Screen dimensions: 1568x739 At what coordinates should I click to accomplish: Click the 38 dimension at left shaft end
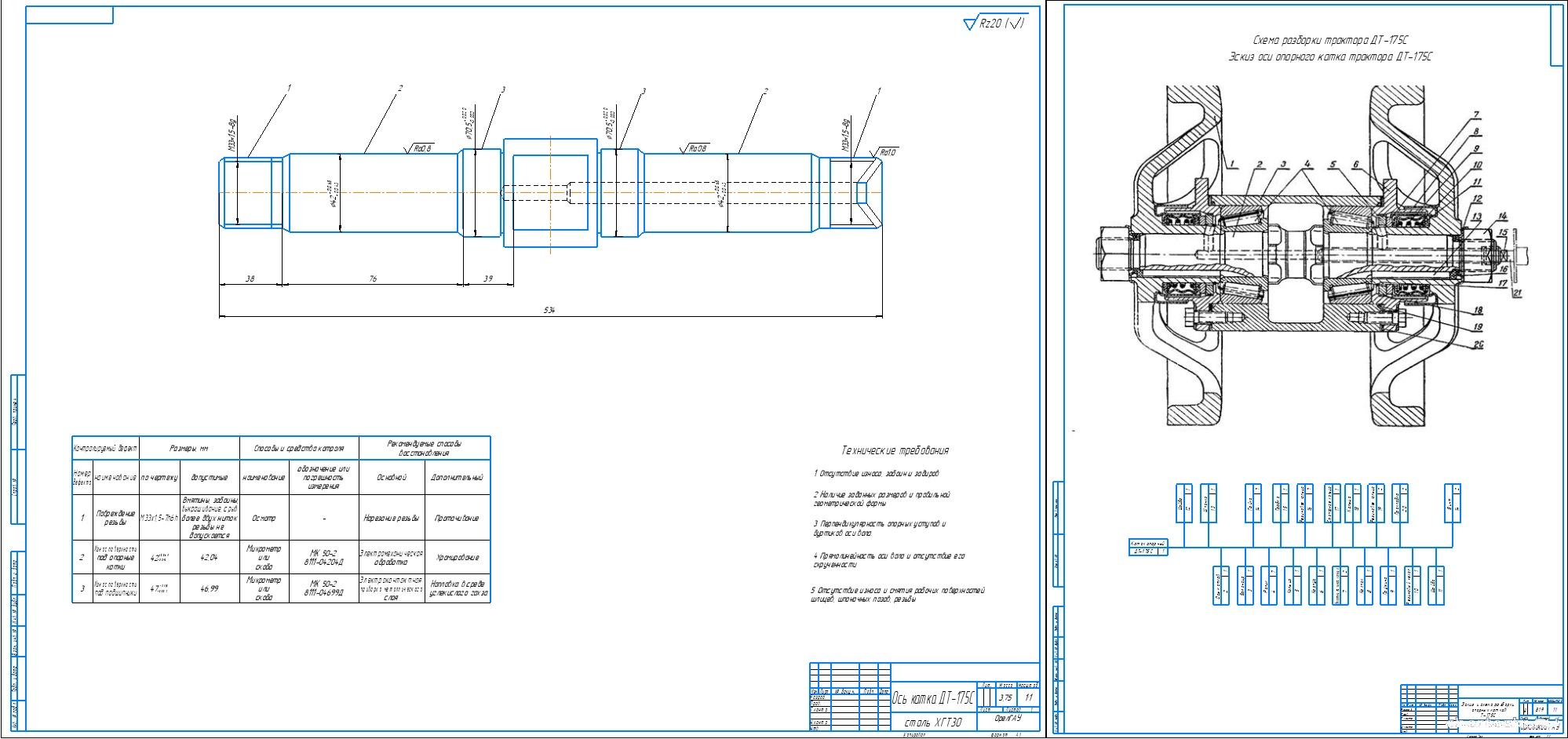tap(250, 278)
